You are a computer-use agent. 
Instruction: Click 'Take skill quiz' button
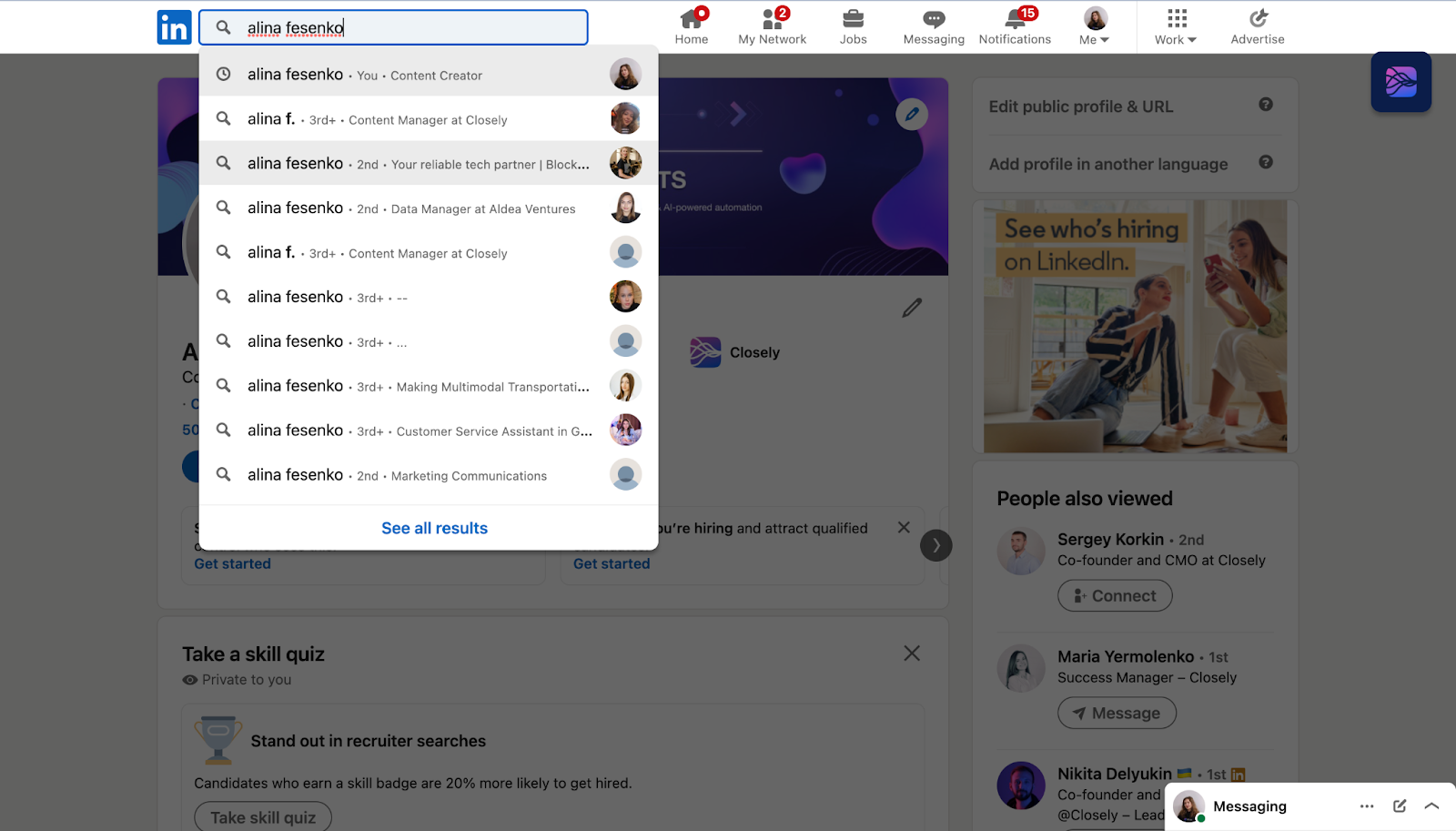(263, 817)
